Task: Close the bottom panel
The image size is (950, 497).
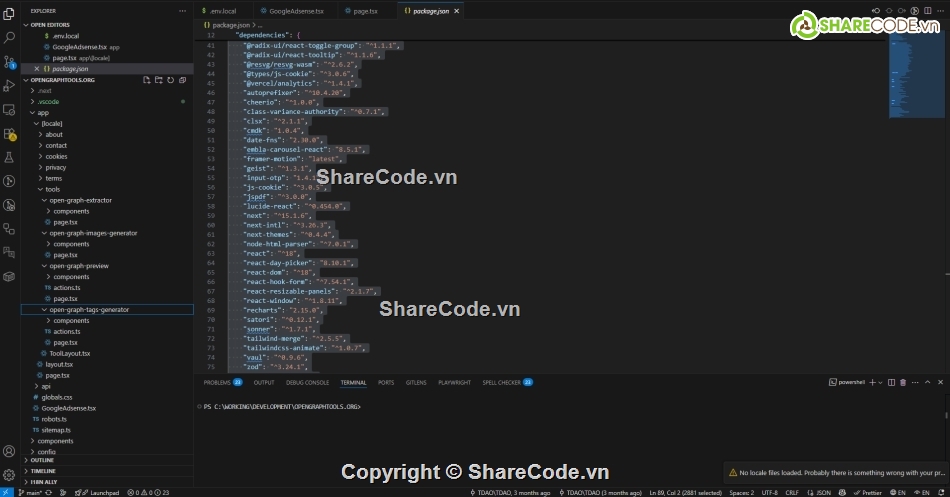Action: click(x=940, y=382)
